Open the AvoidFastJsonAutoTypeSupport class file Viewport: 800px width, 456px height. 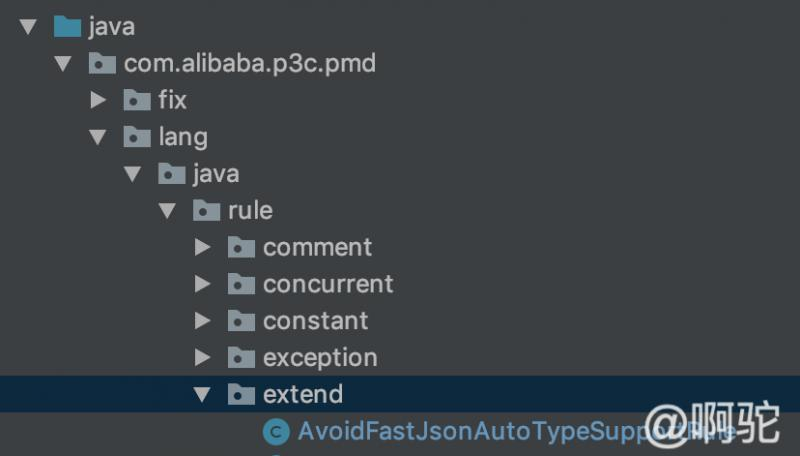pos(470,432)
